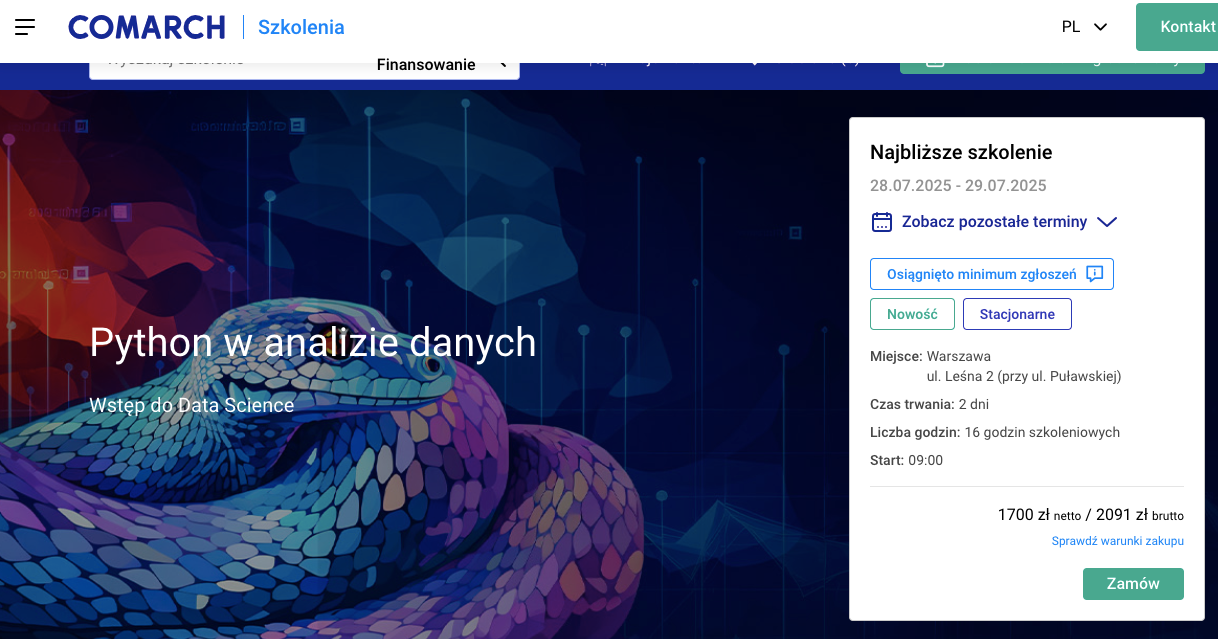Image resolution: width=1218 pixels, height=639 pixels.
Task: Click the Zamów order button
Action: pyautogui.click(x=1133, y=584)
